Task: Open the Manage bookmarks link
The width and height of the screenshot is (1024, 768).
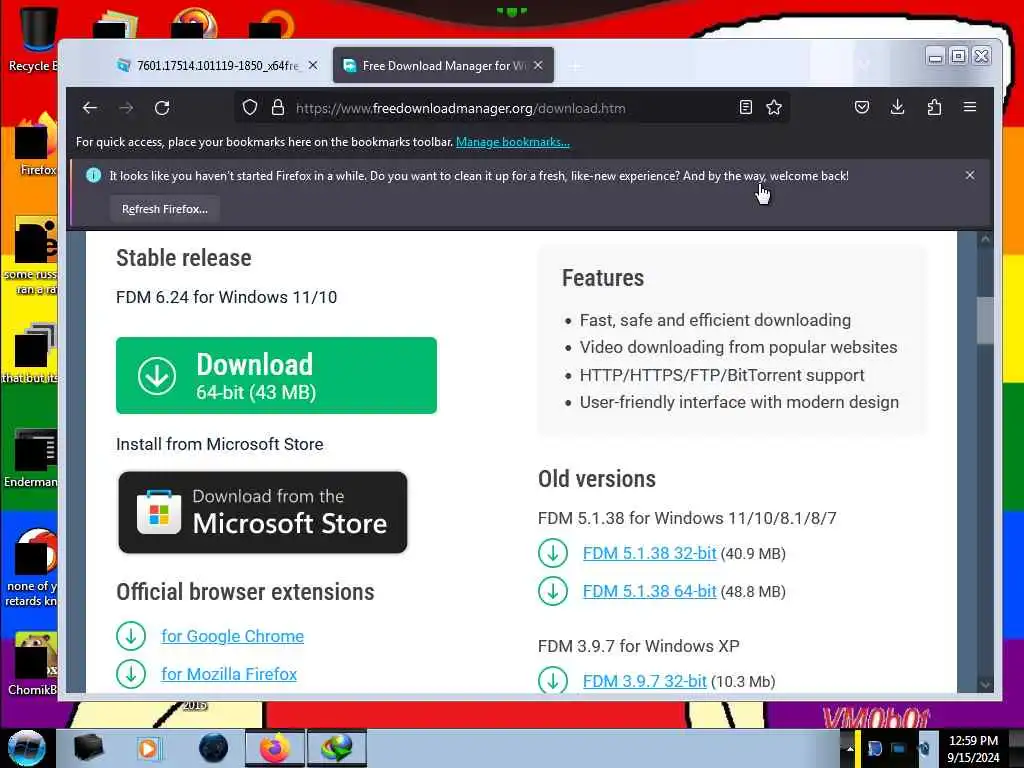Action: point(513,142)
